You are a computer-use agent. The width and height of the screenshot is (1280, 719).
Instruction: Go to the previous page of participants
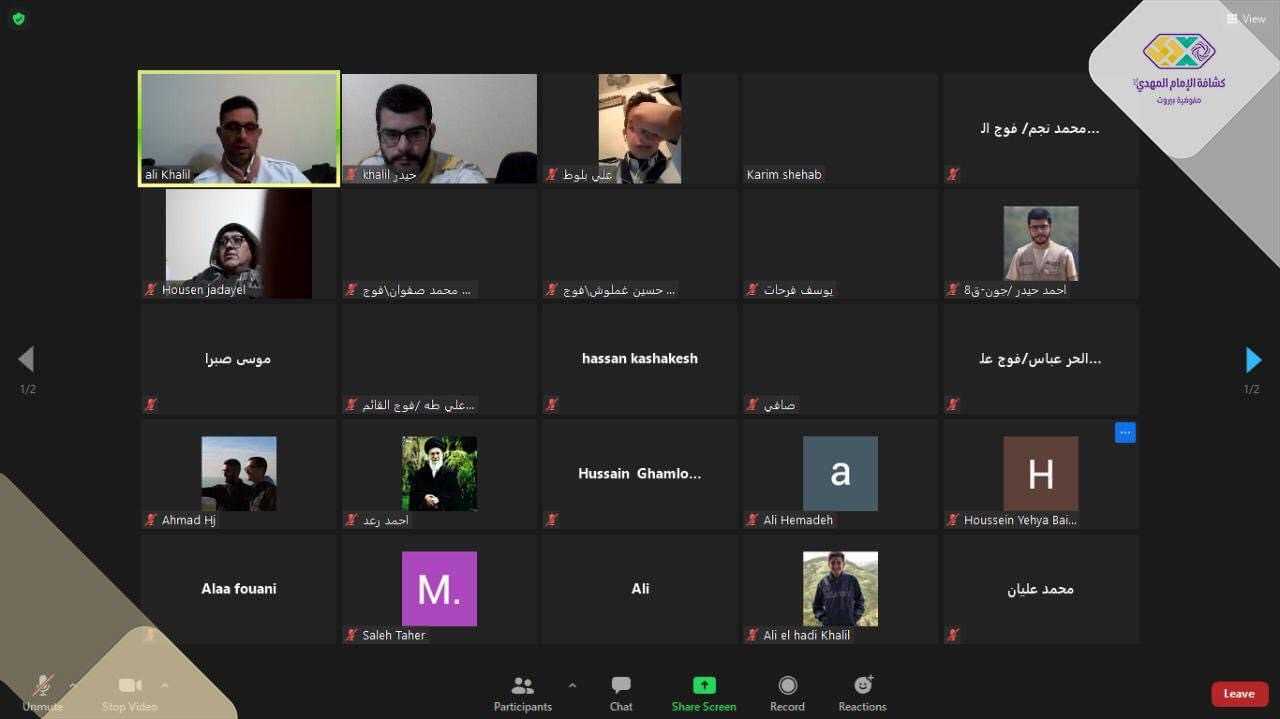(x=26, y=359)
